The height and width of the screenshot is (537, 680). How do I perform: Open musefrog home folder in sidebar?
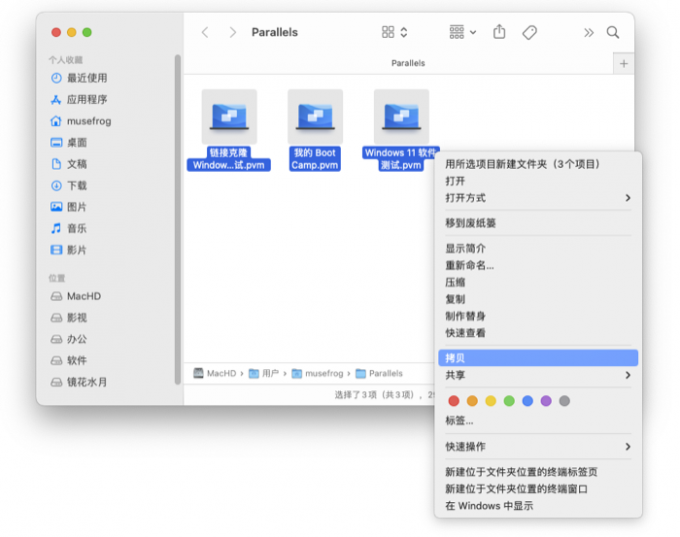81,121
